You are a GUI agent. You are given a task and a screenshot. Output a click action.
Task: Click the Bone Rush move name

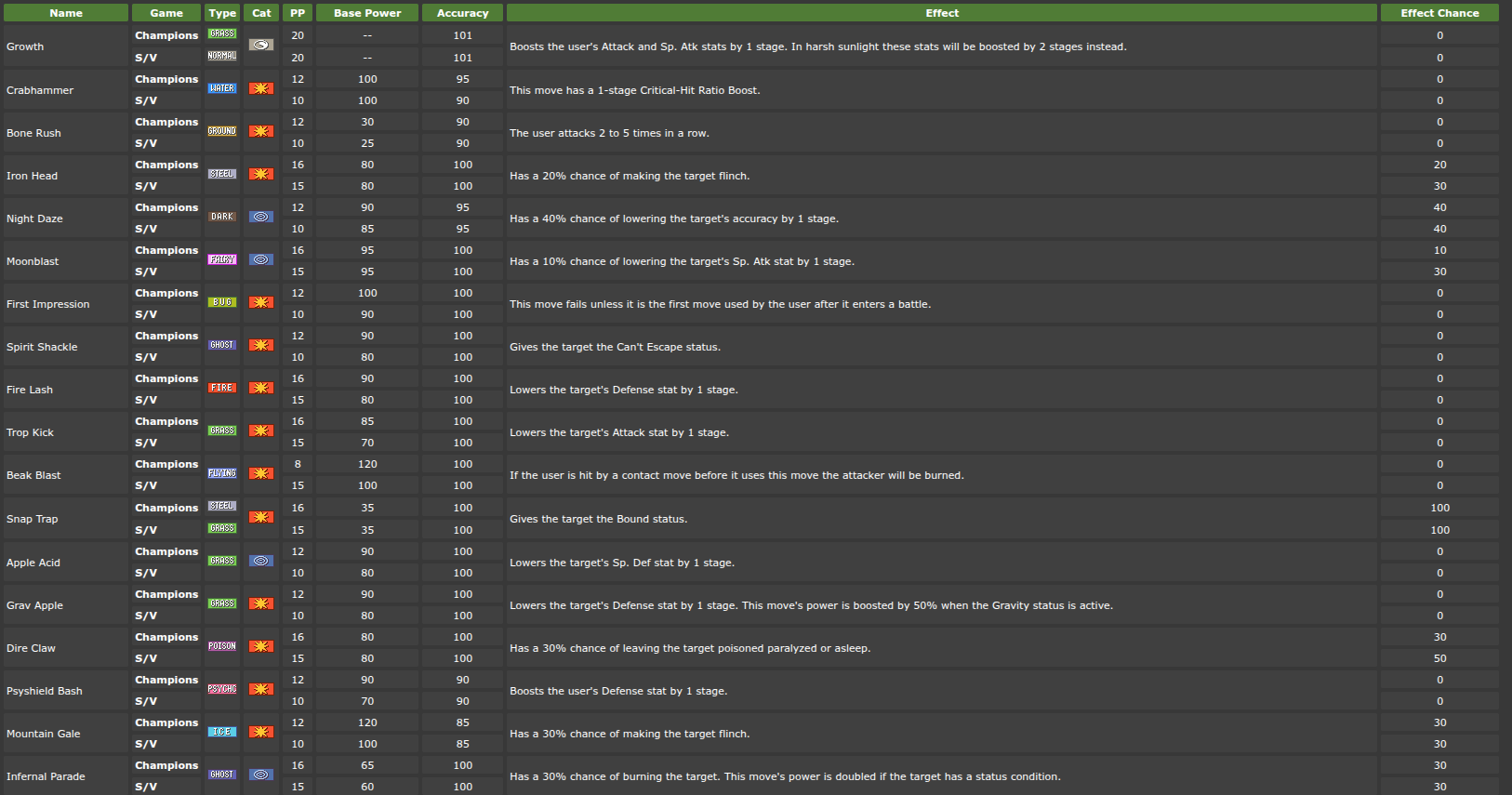(x=33, y=133)
